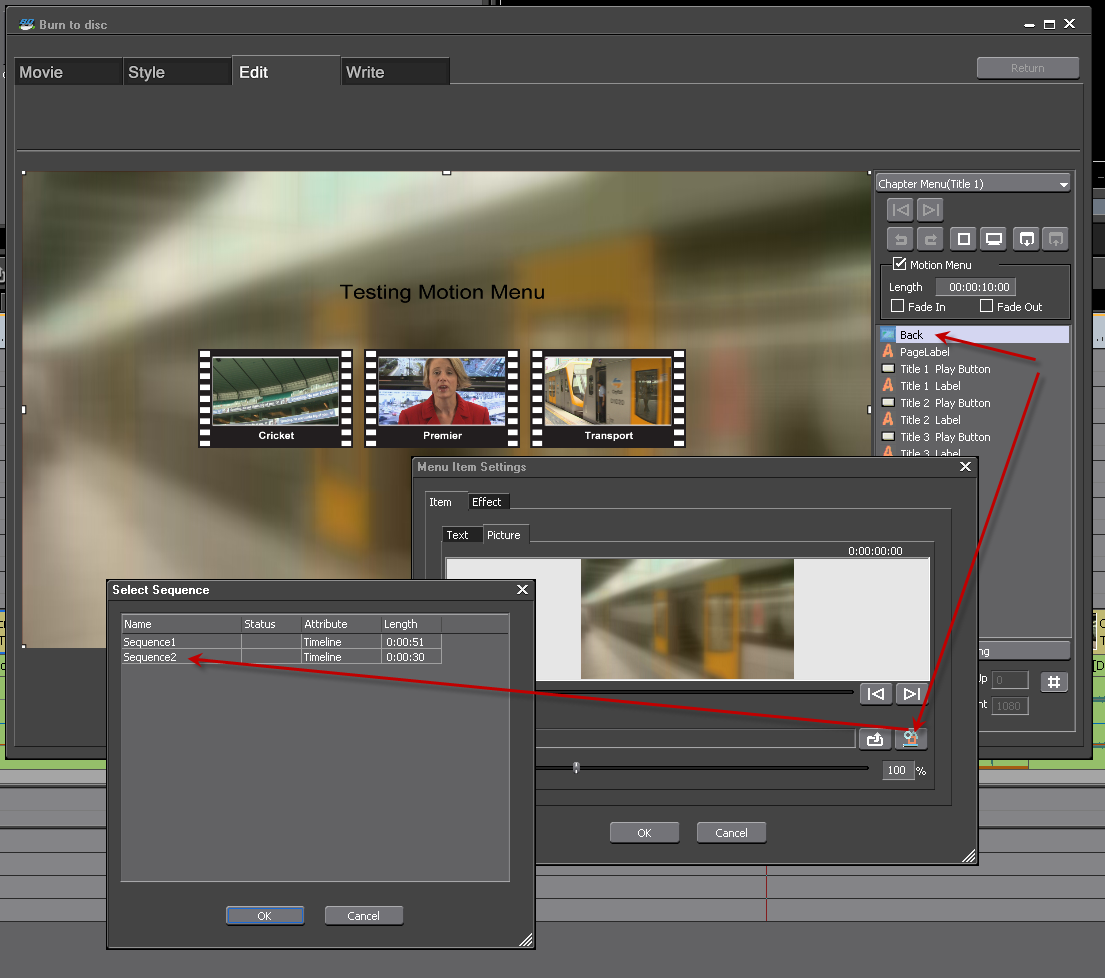Click the redo arrow icon in Edit panel

click(930, 240)
